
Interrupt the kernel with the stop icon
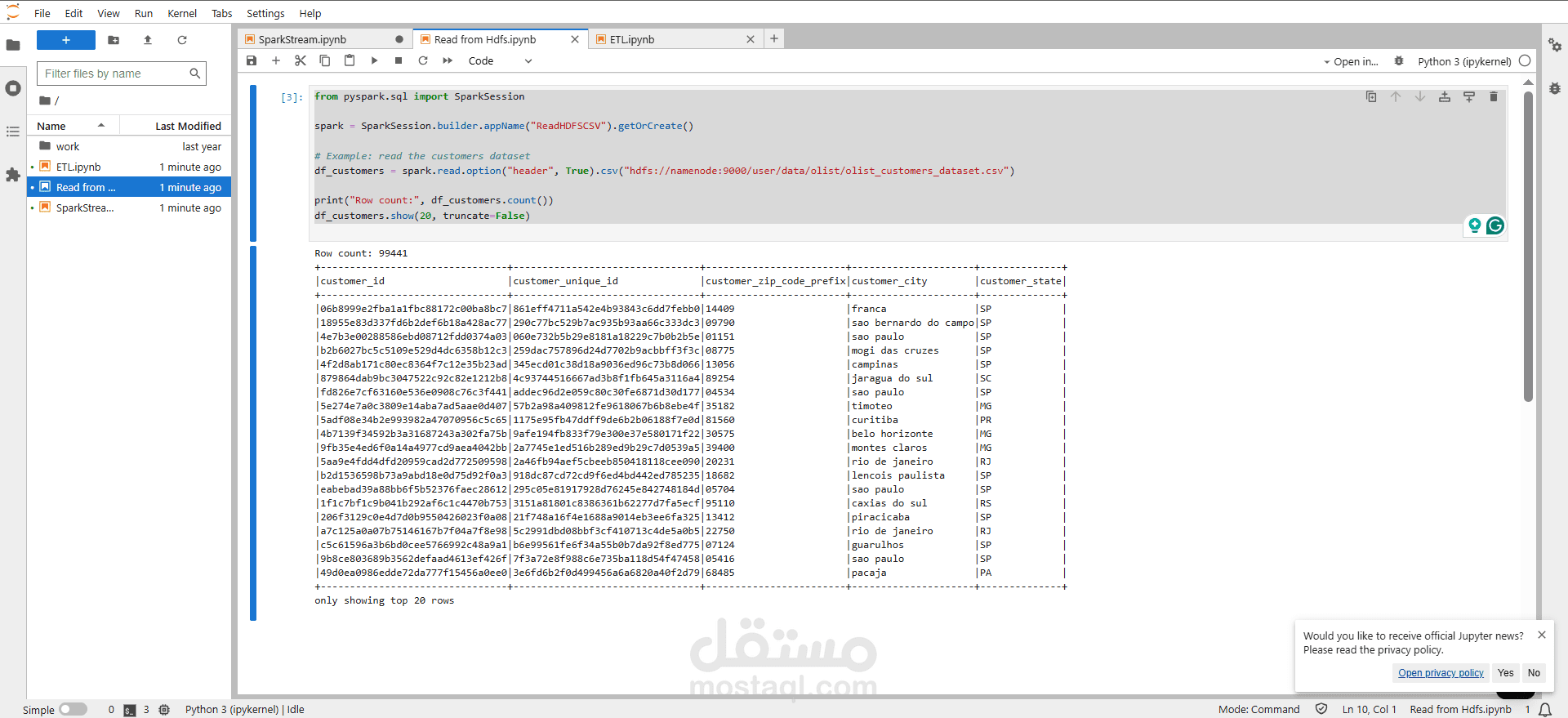[399, 60]
